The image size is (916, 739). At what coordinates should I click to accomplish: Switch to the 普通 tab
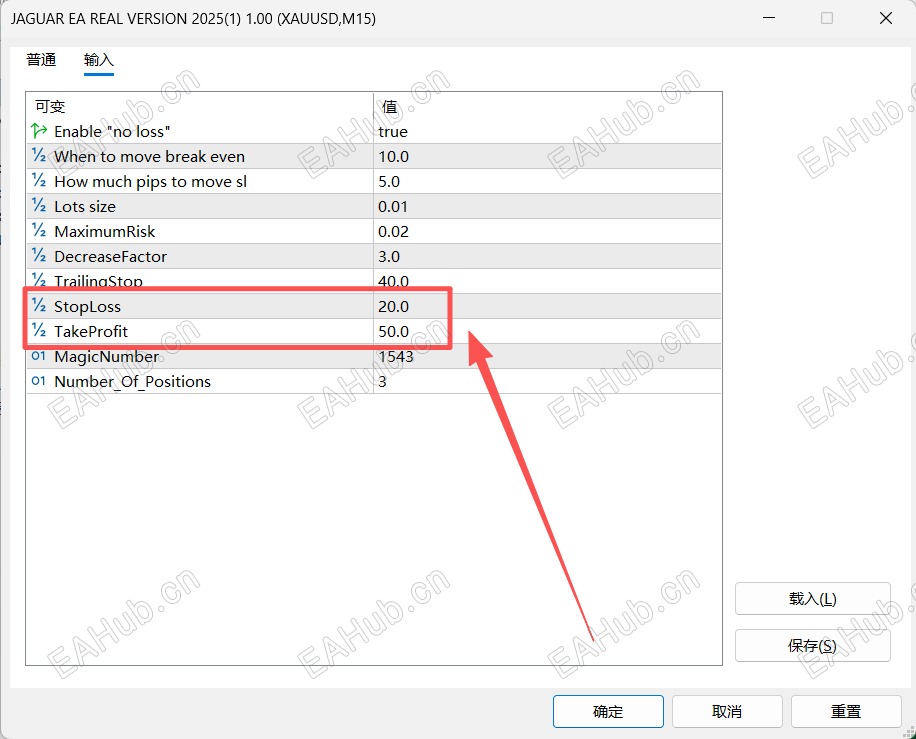(x=41, y=60)
